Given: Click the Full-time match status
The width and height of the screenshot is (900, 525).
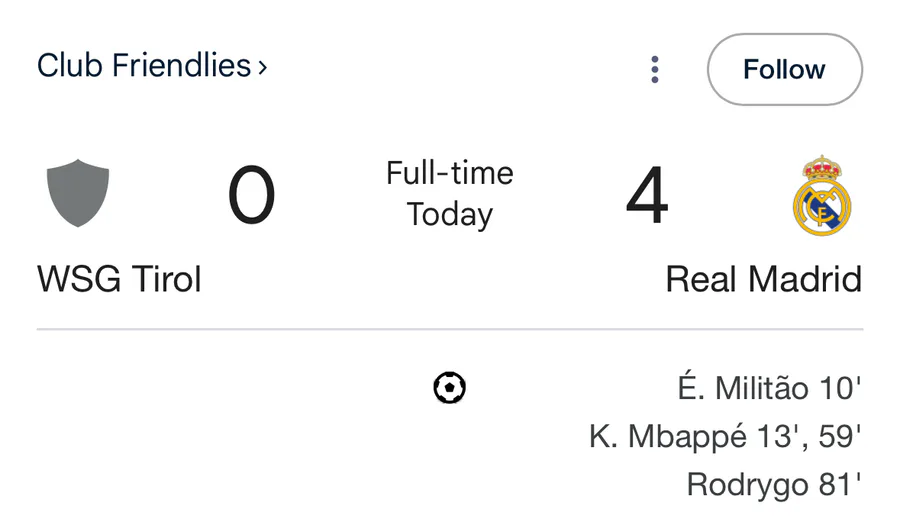Looking at the screenshot, I should tap(449, 173).
